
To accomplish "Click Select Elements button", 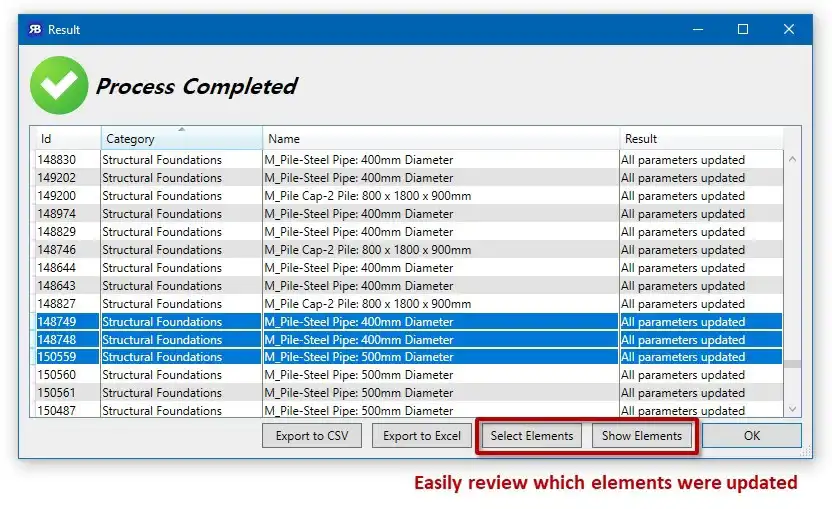I will pyautogui.click(x=532, y=436).
